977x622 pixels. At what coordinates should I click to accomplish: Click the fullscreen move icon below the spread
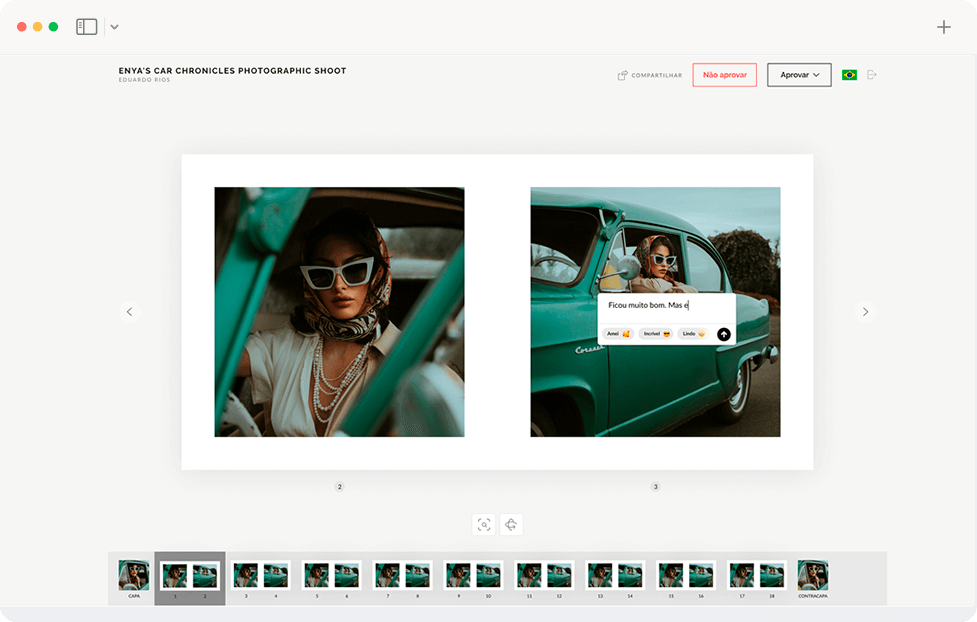click(511, 525)
